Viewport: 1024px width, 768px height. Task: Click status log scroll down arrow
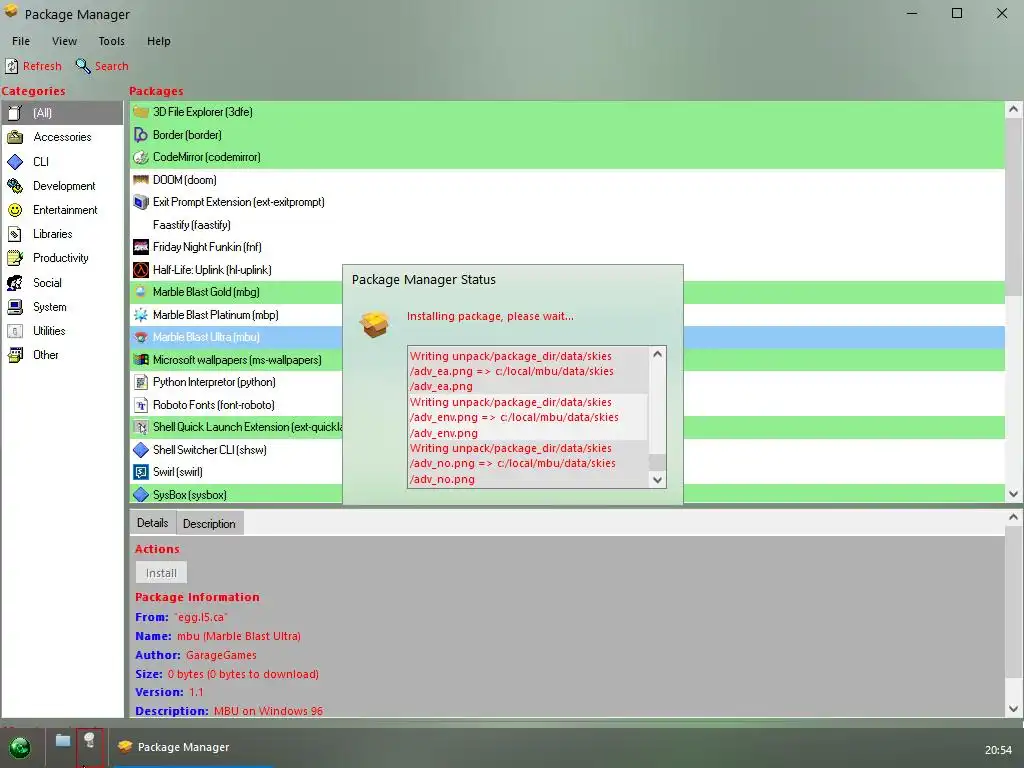pyautogui.click(x=658, y=480)
